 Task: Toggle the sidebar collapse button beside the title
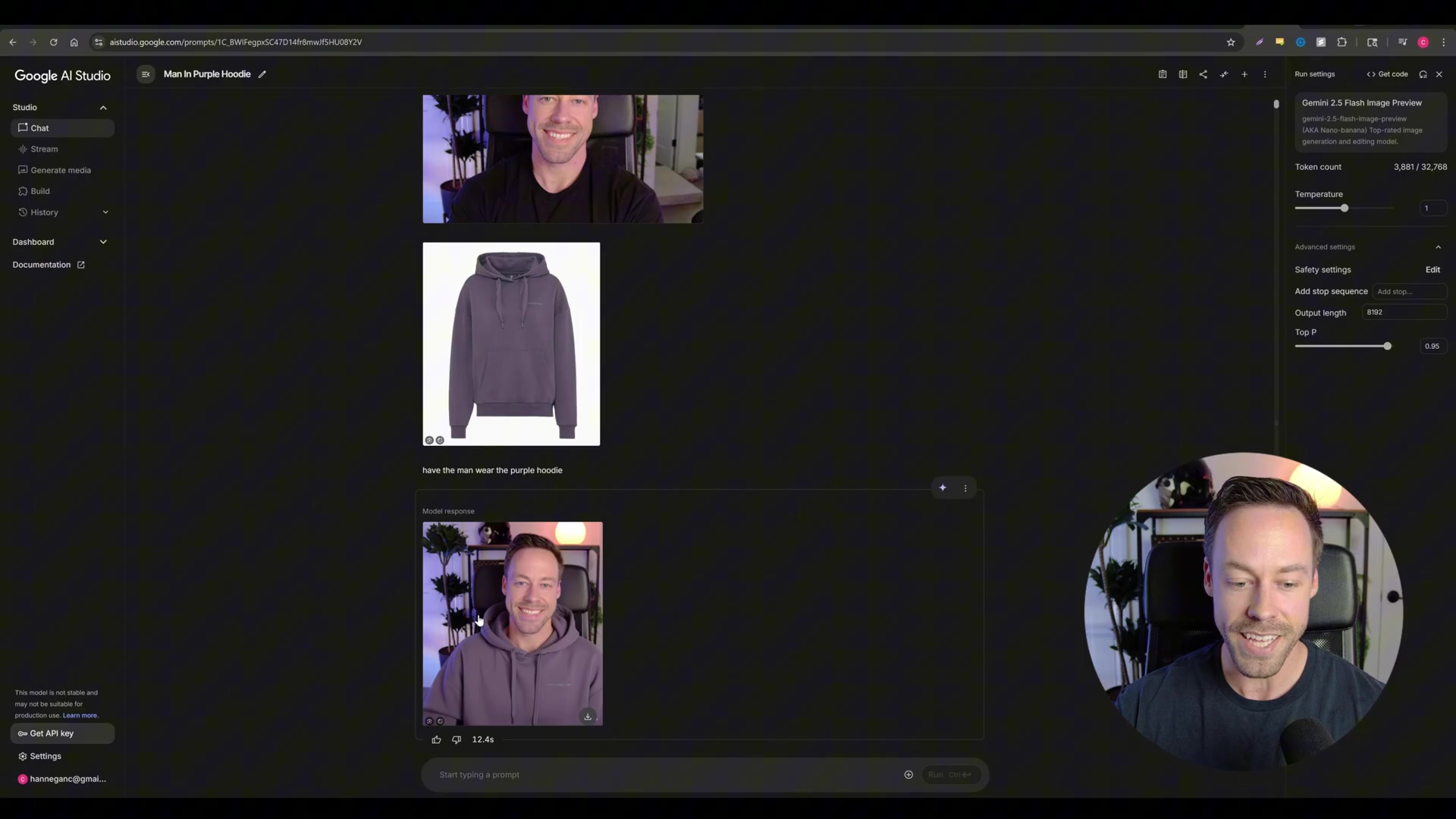point(146,74)
